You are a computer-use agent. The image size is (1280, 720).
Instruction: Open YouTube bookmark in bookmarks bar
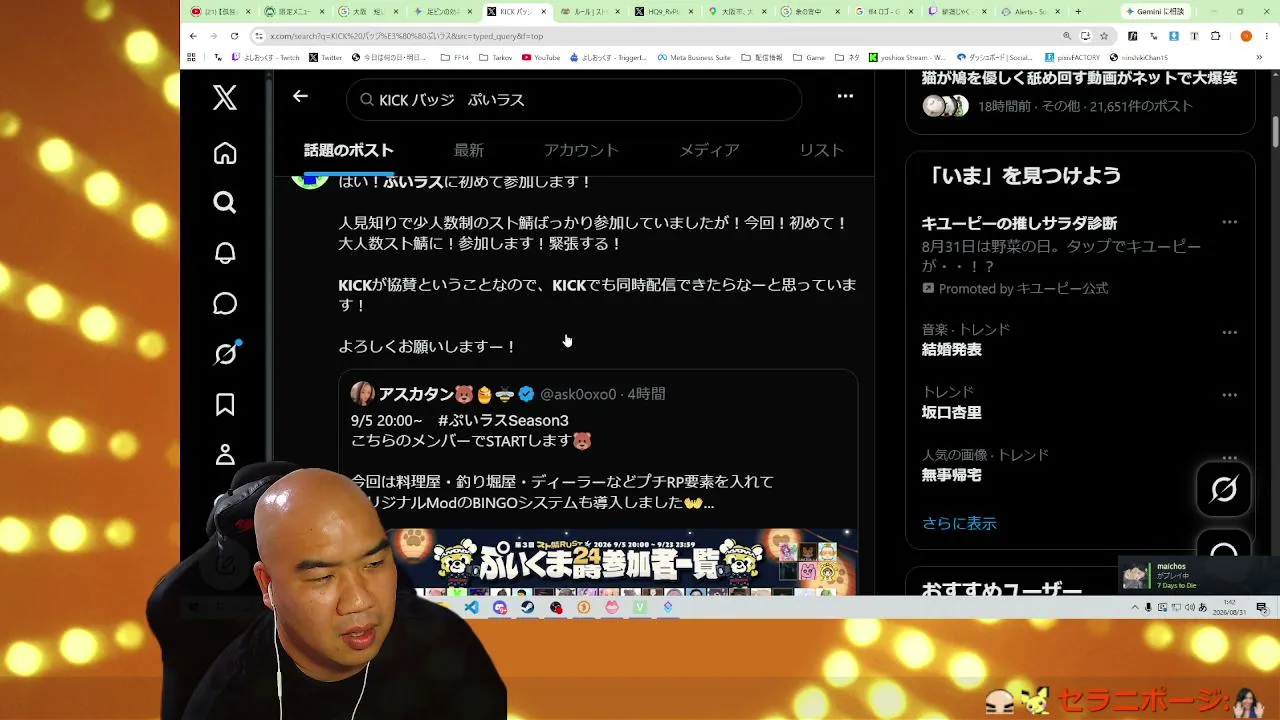click(540, 58)
